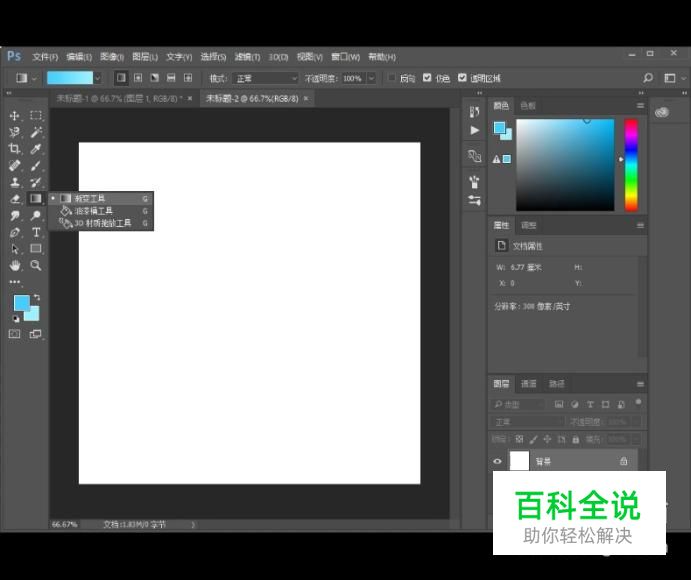
Task: Toggle Quick Mask mode
Action: [x=14, y=334]
